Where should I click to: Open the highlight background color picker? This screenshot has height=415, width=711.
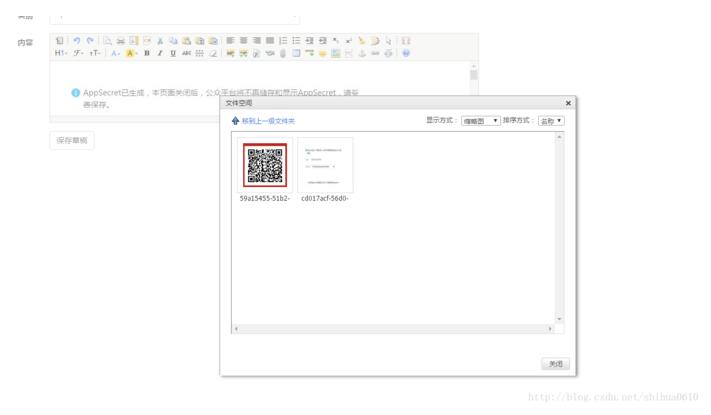131,53
